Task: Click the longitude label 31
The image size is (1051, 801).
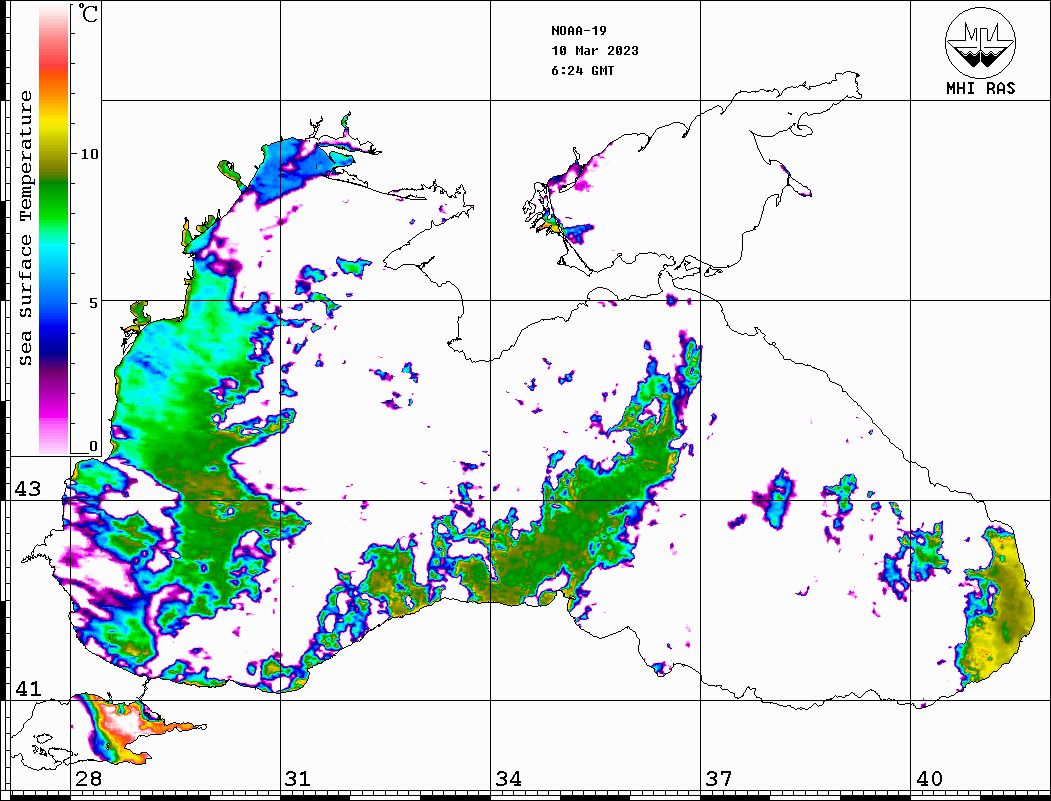Action: tap(298, 779)
